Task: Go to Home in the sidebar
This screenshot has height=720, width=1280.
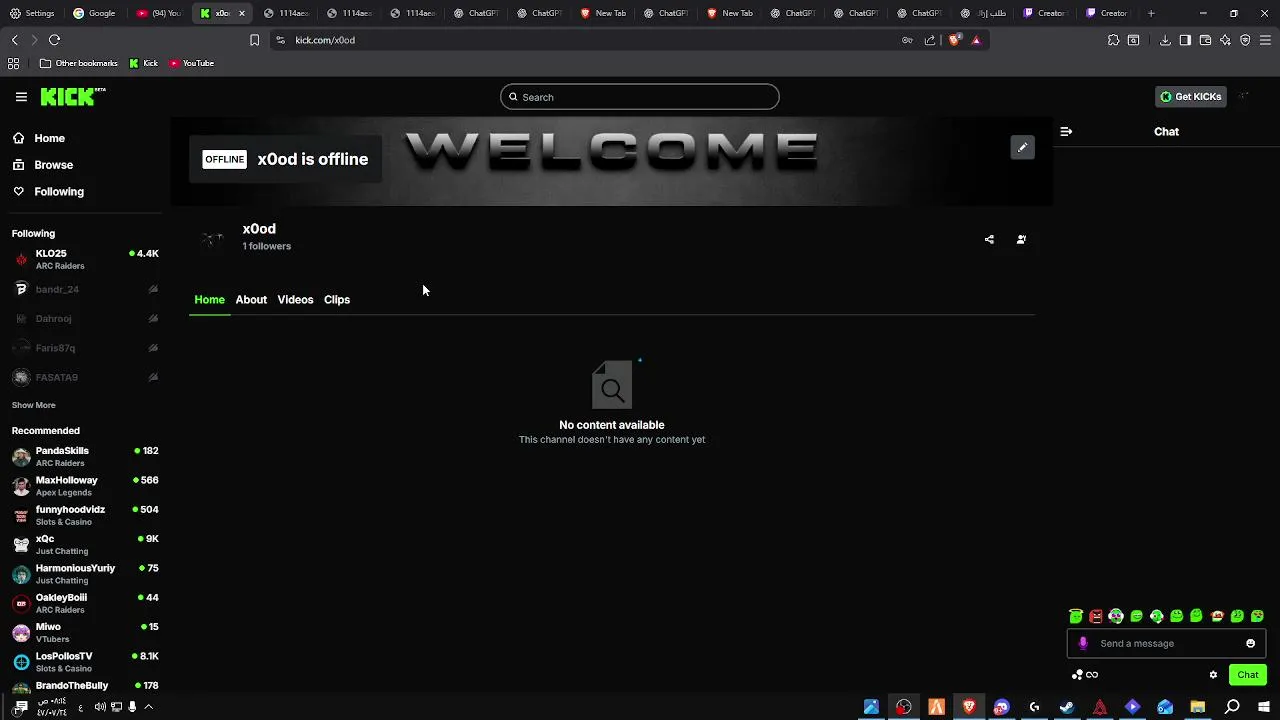Action: [49, 138]
